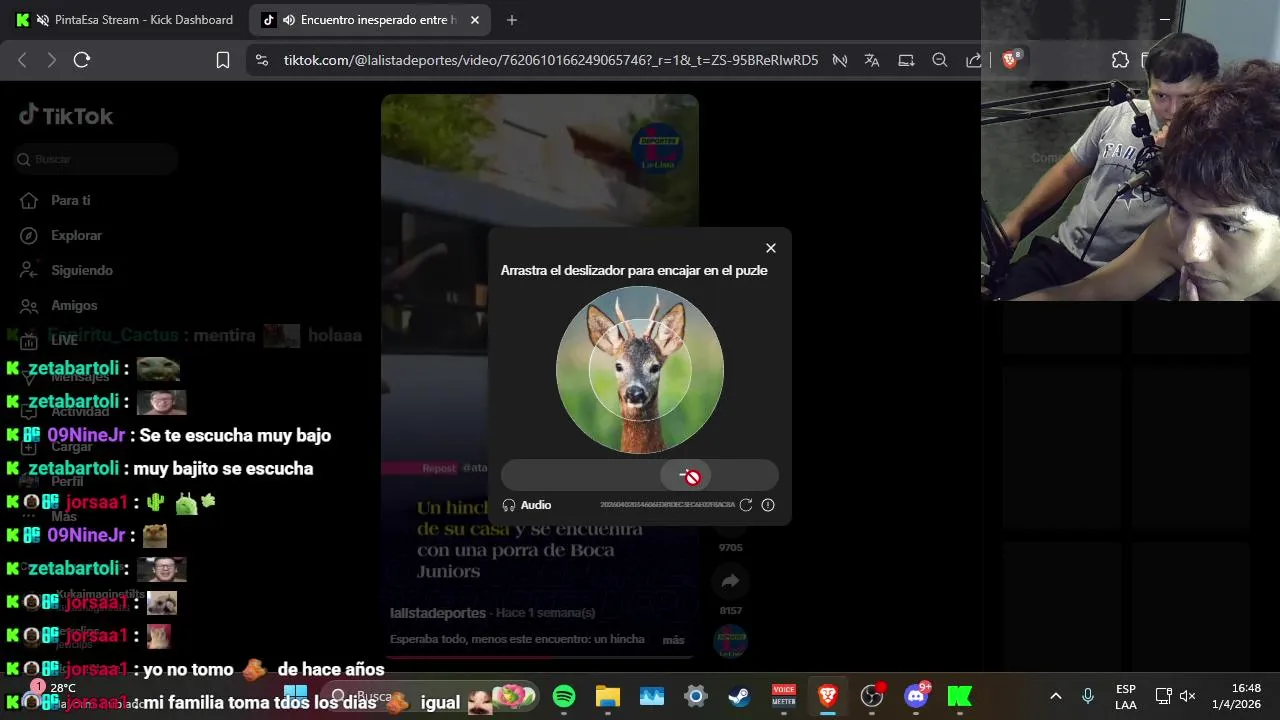Image resolution: width=1280 pixels, height=720 pixels.
Task: Open Kick app from taskbar
Action: coord(960,696)
